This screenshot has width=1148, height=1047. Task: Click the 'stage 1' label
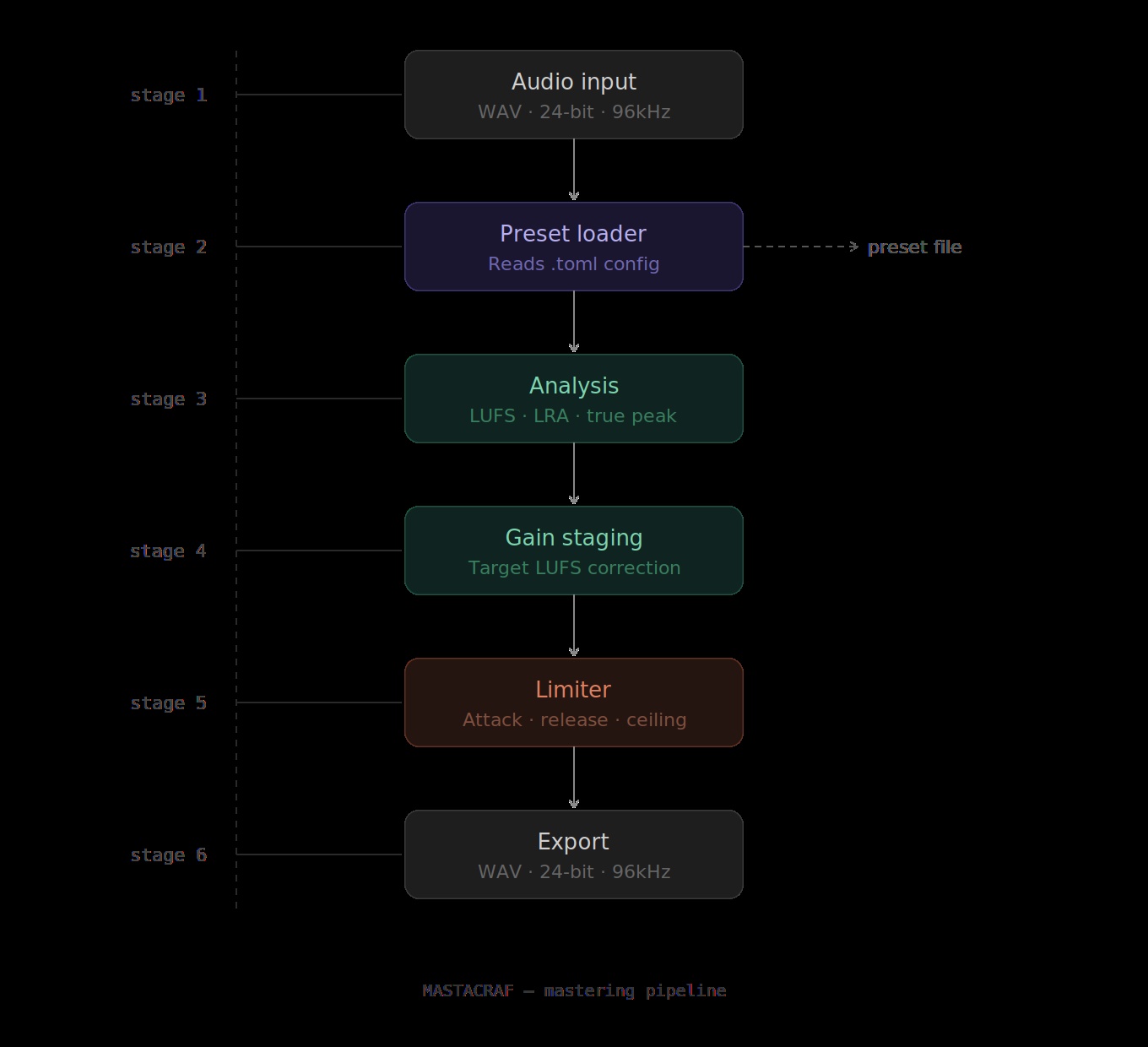coord(169,95)
